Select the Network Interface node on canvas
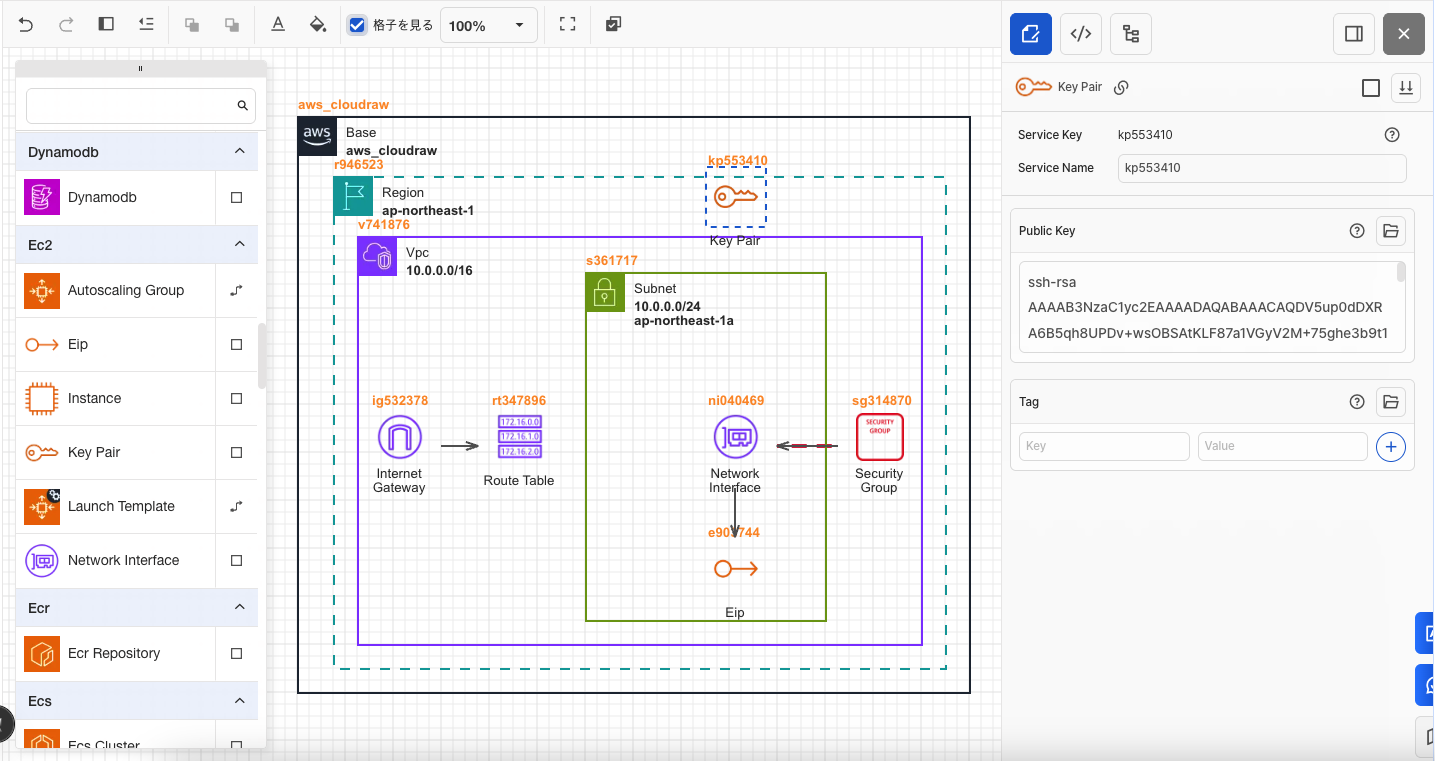 (735, 438)
